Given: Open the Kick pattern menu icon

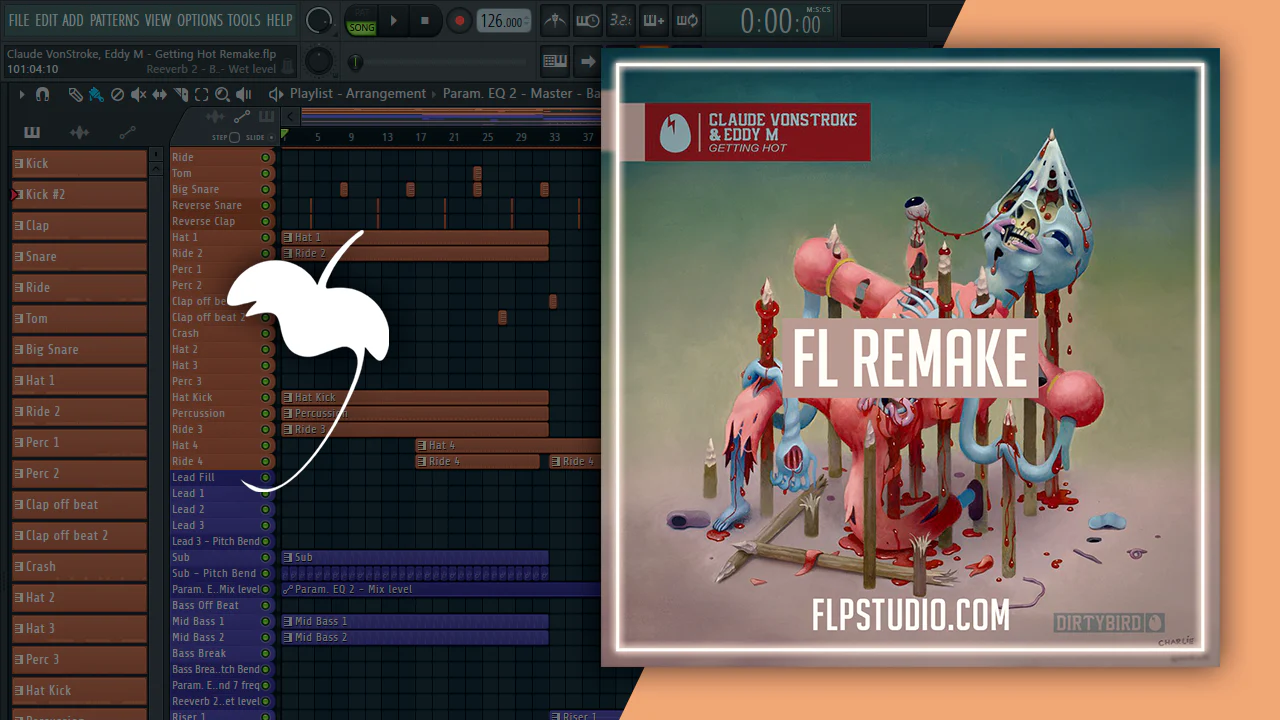Looking at the screenshot, I should click(19, 163).
